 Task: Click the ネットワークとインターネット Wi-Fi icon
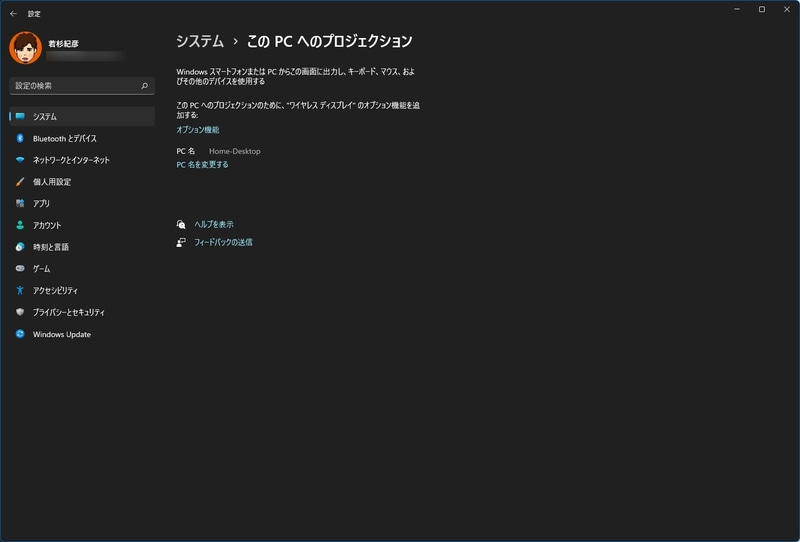[x=20, y=160]
